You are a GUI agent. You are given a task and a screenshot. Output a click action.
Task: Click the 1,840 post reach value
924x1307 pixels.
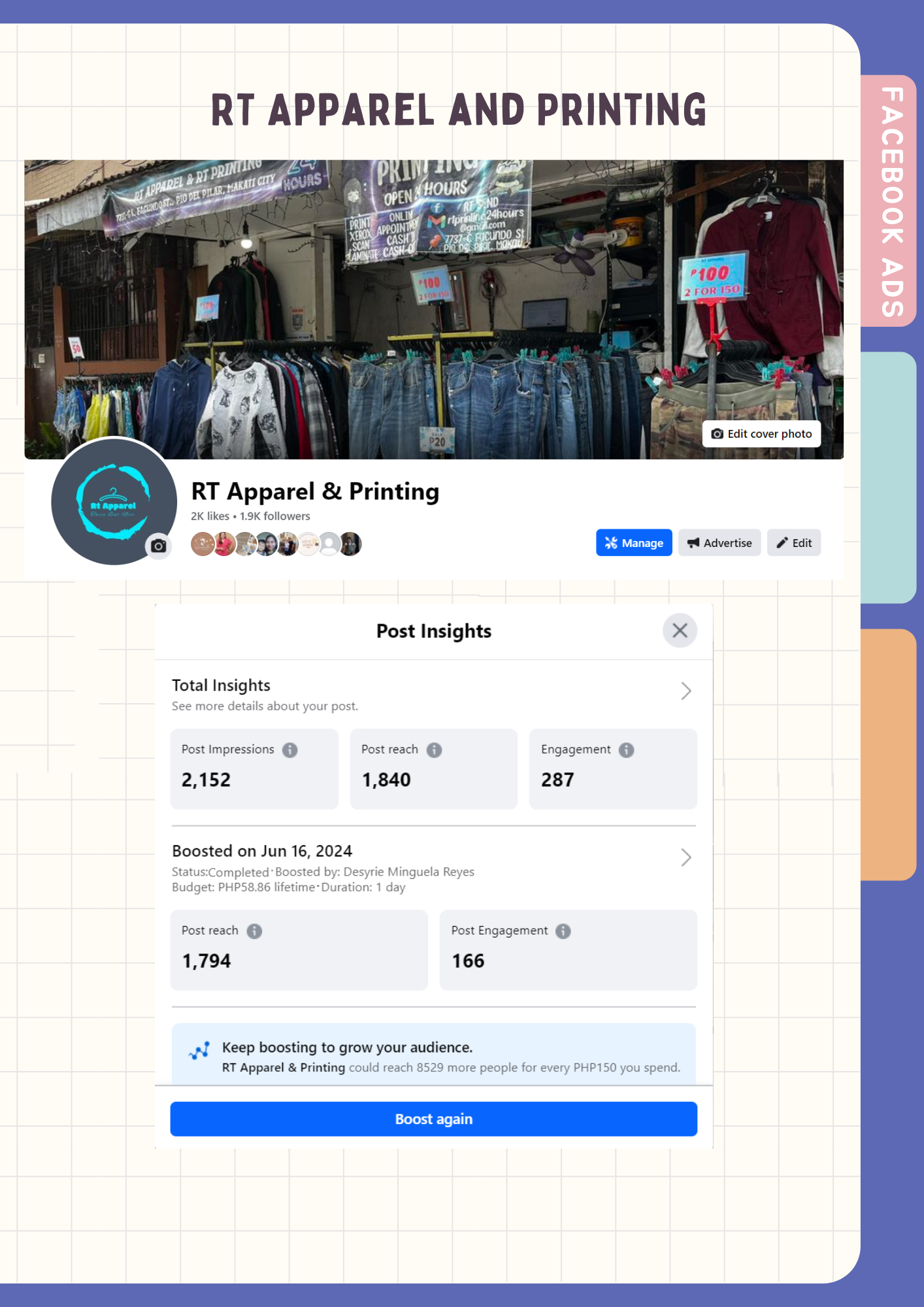[x=386, y=780]
